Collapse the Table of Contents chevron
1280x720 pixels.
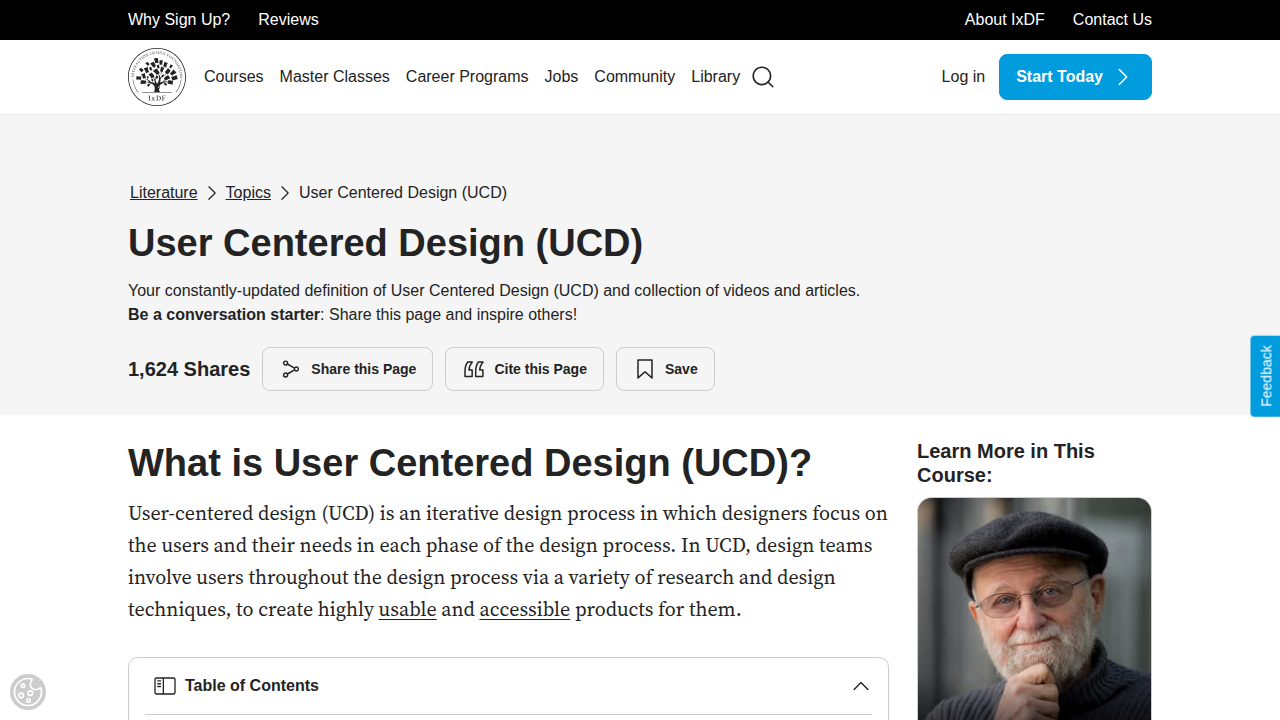861,686
